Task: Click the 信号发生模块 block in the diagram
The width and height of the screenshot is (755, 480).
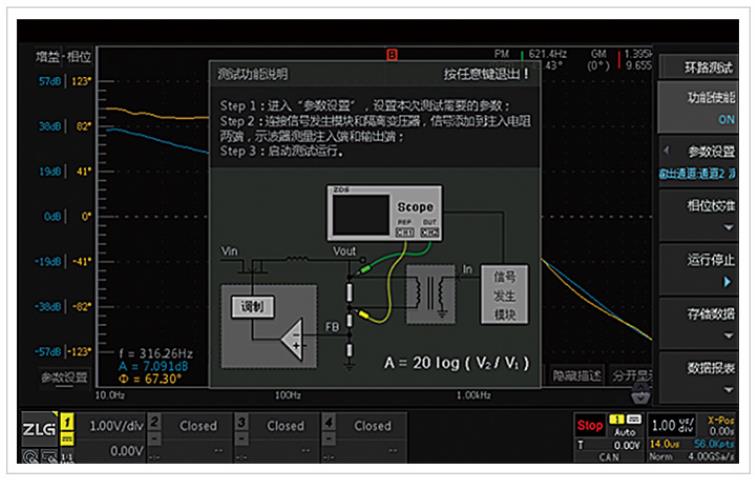Action: [x=504, y=295]
